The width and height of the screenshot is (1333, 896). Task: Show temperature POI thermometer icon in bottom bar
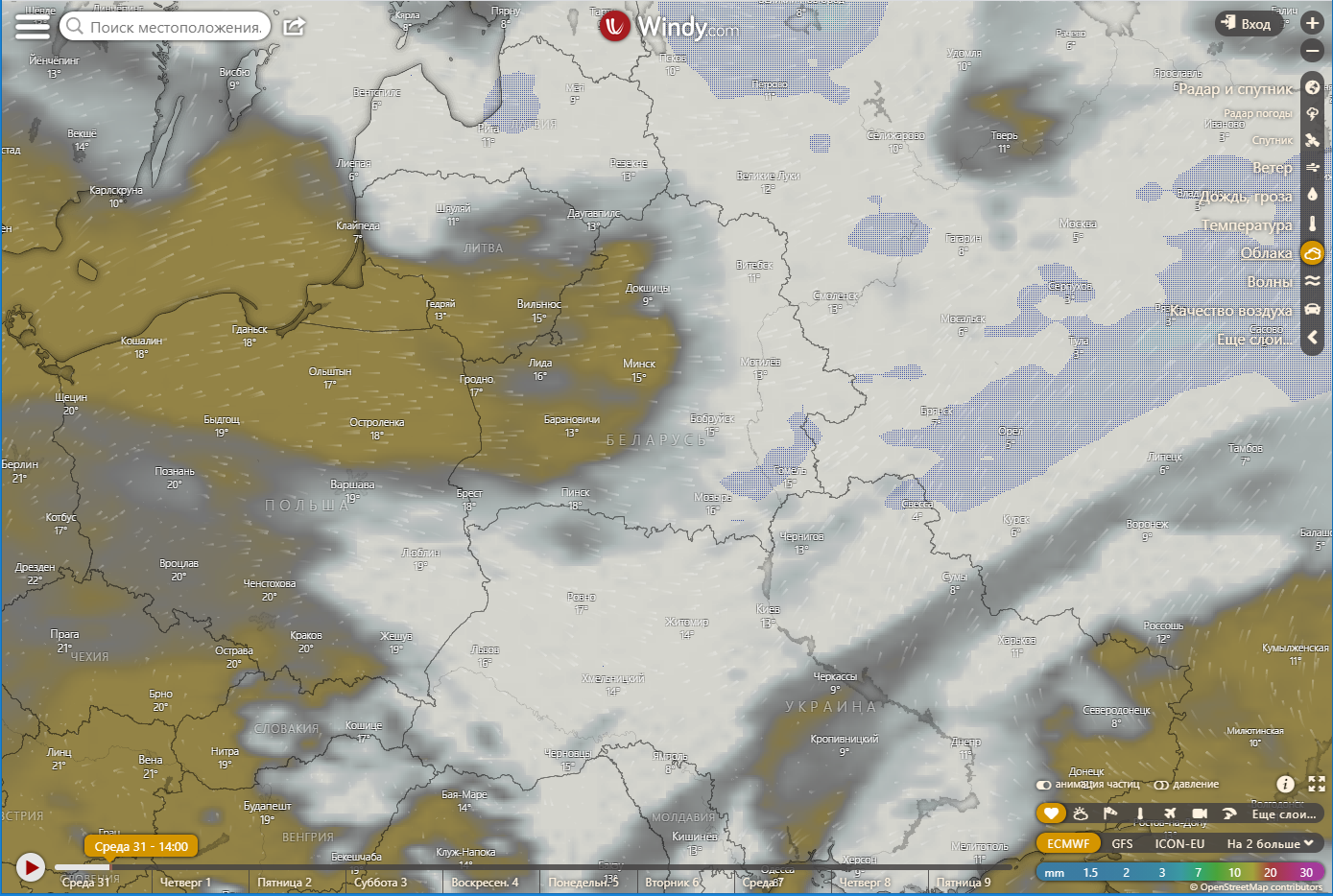1140,813
